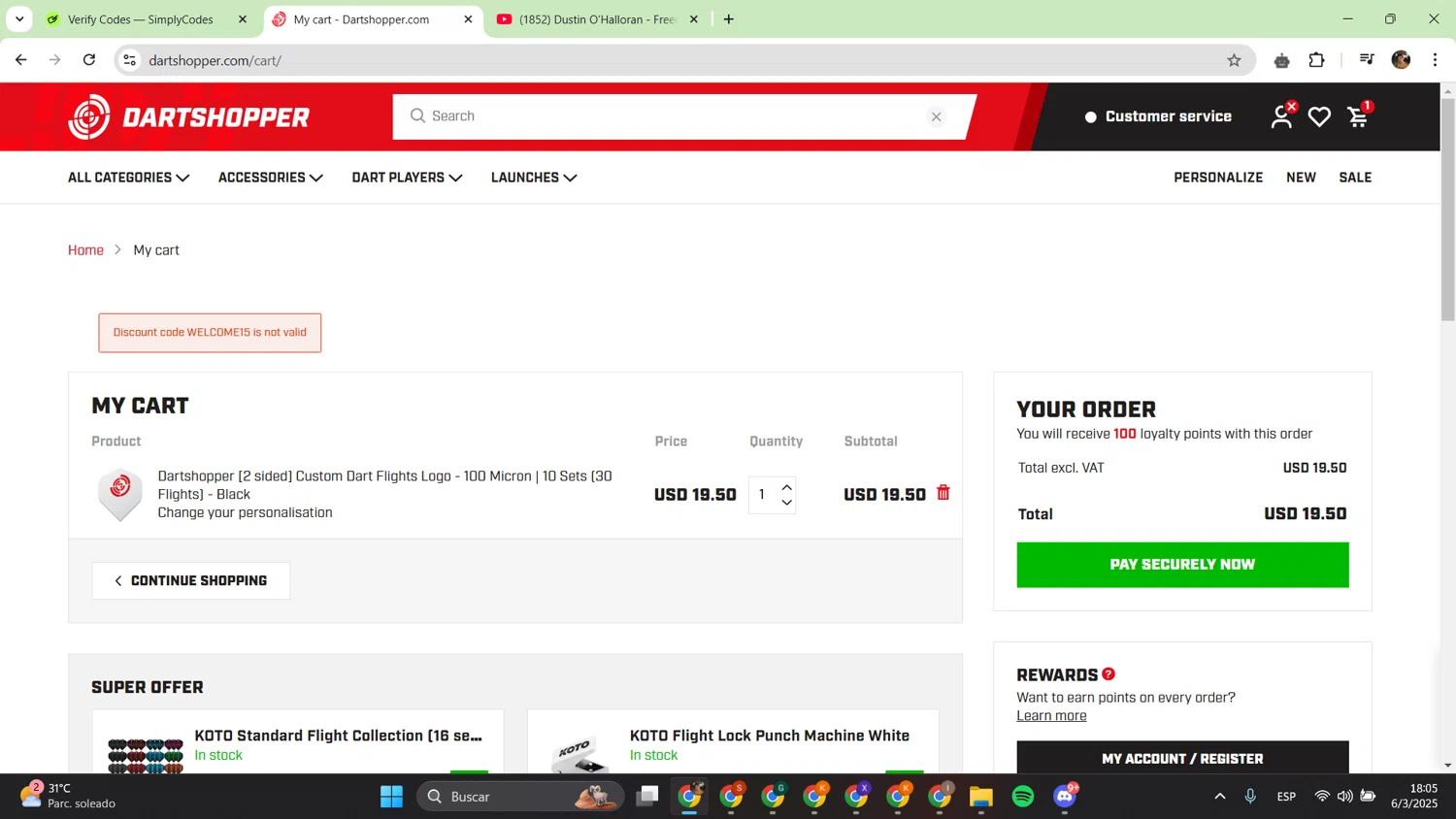This screenshot has height=819, width=1456.
Task: Open tab search dropdown arrow
Action: coord(19,19)
